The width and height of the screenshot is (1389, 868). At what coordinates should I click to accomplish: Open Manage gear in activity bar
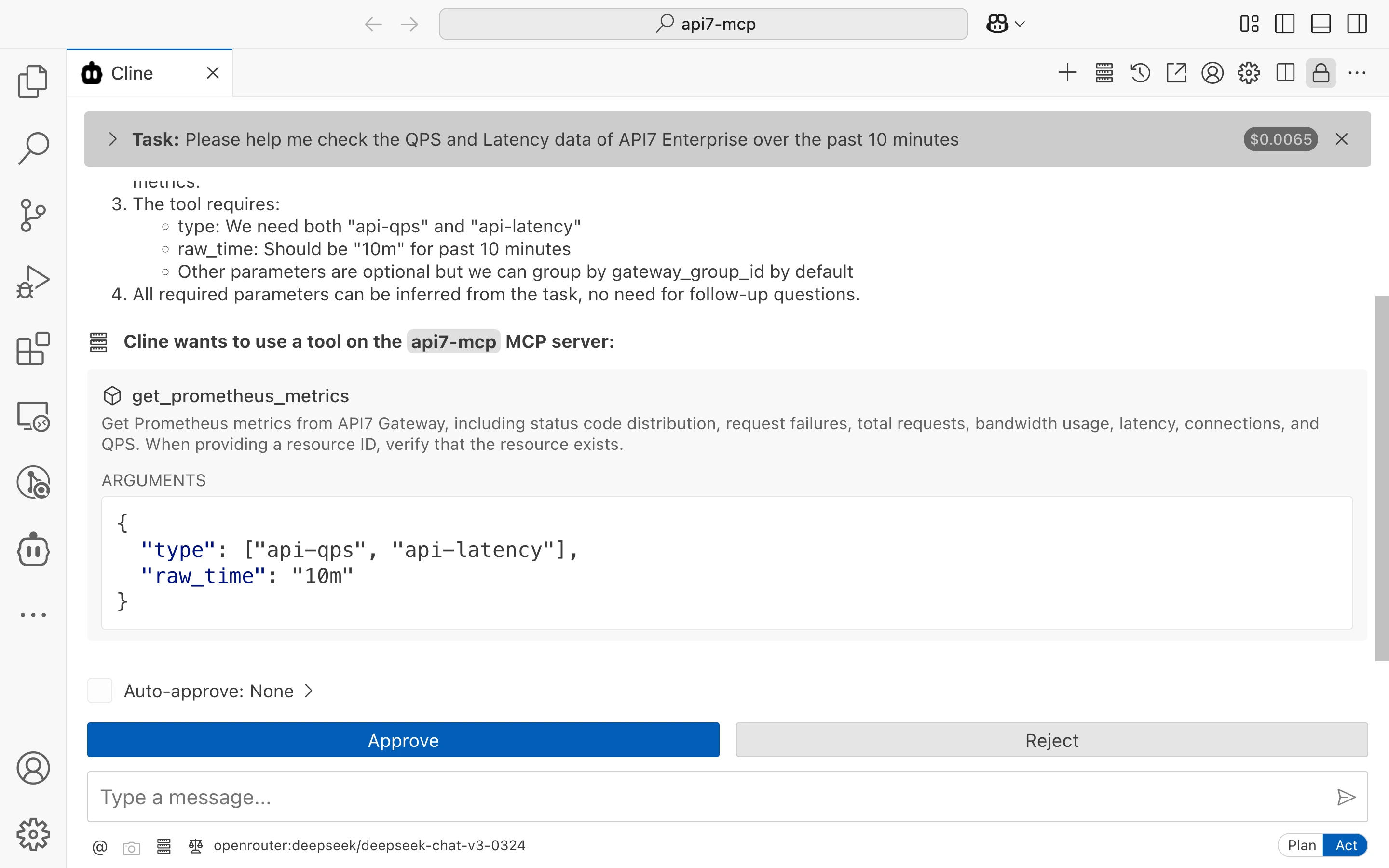pos(33,834)
